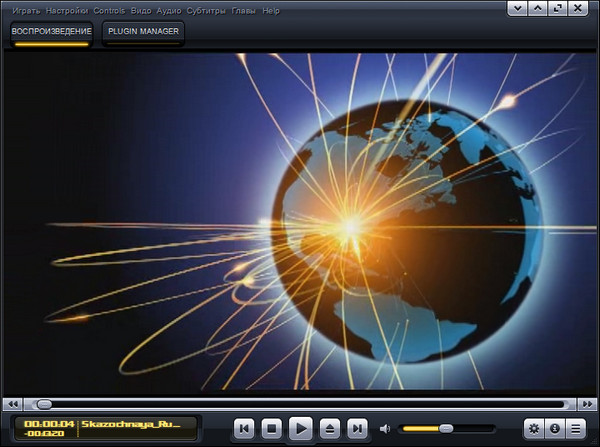The image size is (600, 447).
Task: Mute audio with the speaker icon
Action: [386, 429]
